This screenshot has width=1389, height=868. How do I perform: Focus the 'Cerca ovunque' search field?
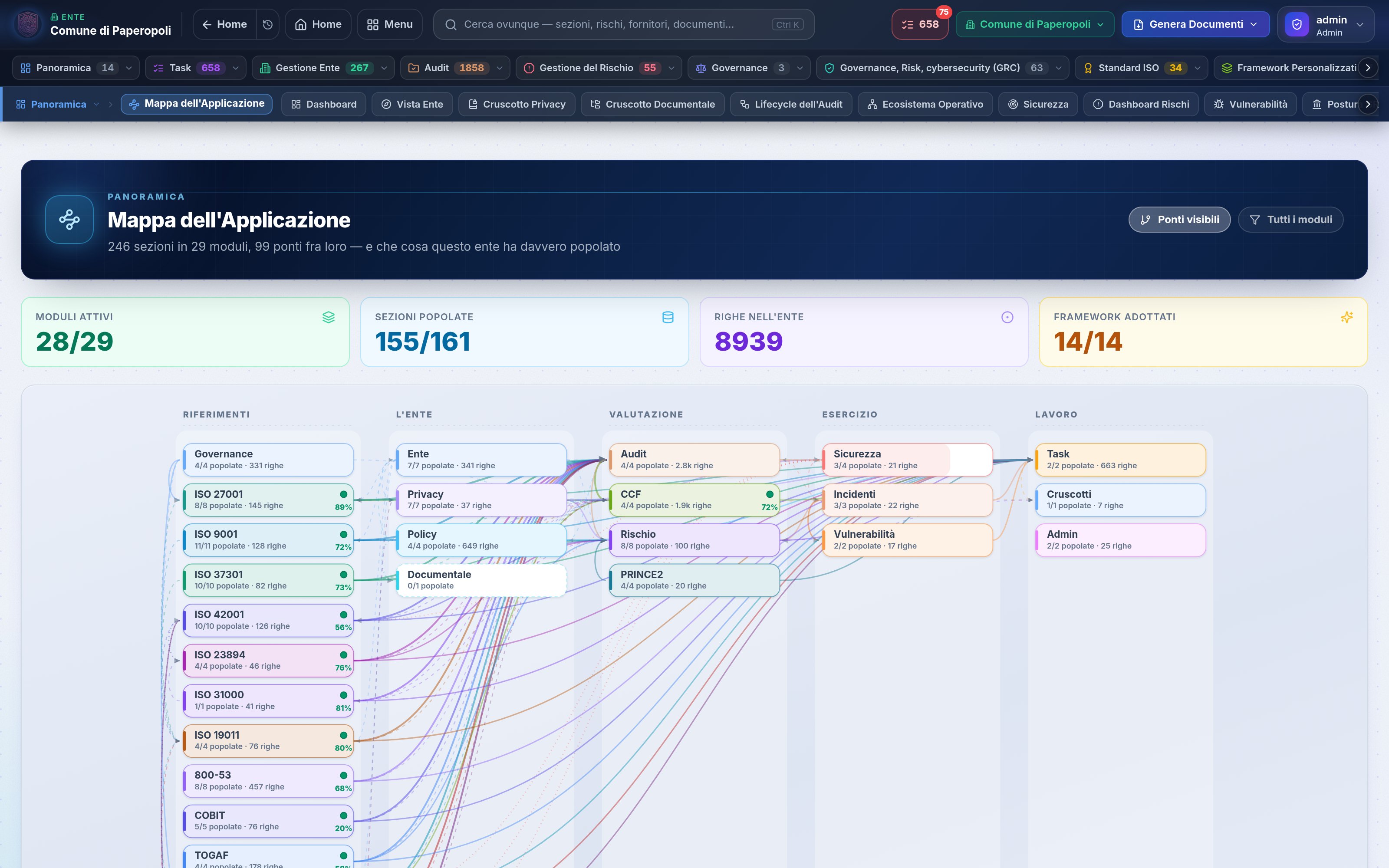pos(624,24)
